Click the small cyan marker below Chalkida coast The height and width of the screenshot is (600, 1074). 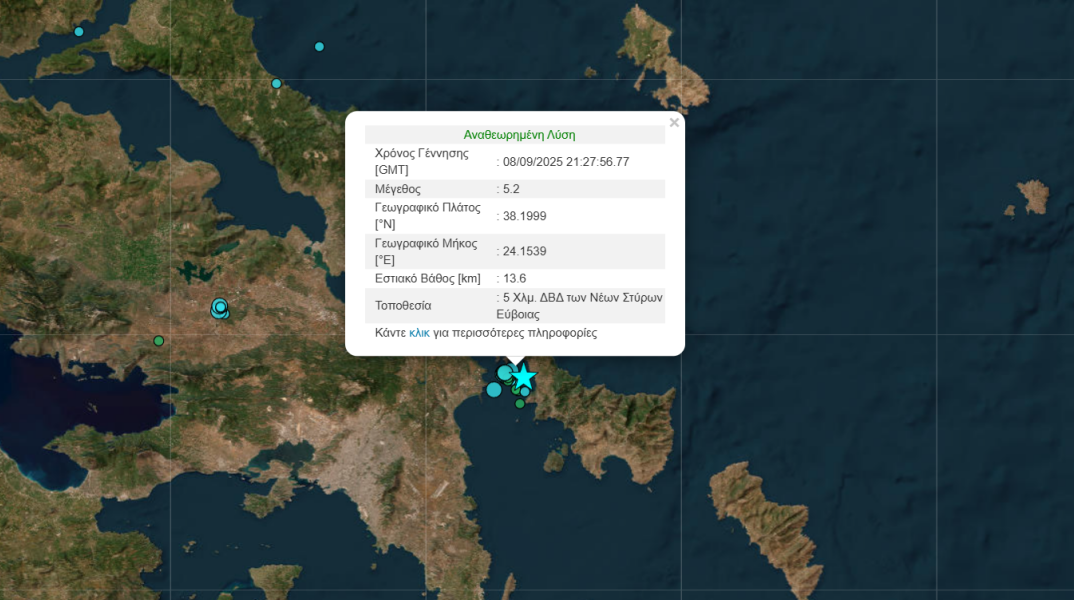click(494, 390)
